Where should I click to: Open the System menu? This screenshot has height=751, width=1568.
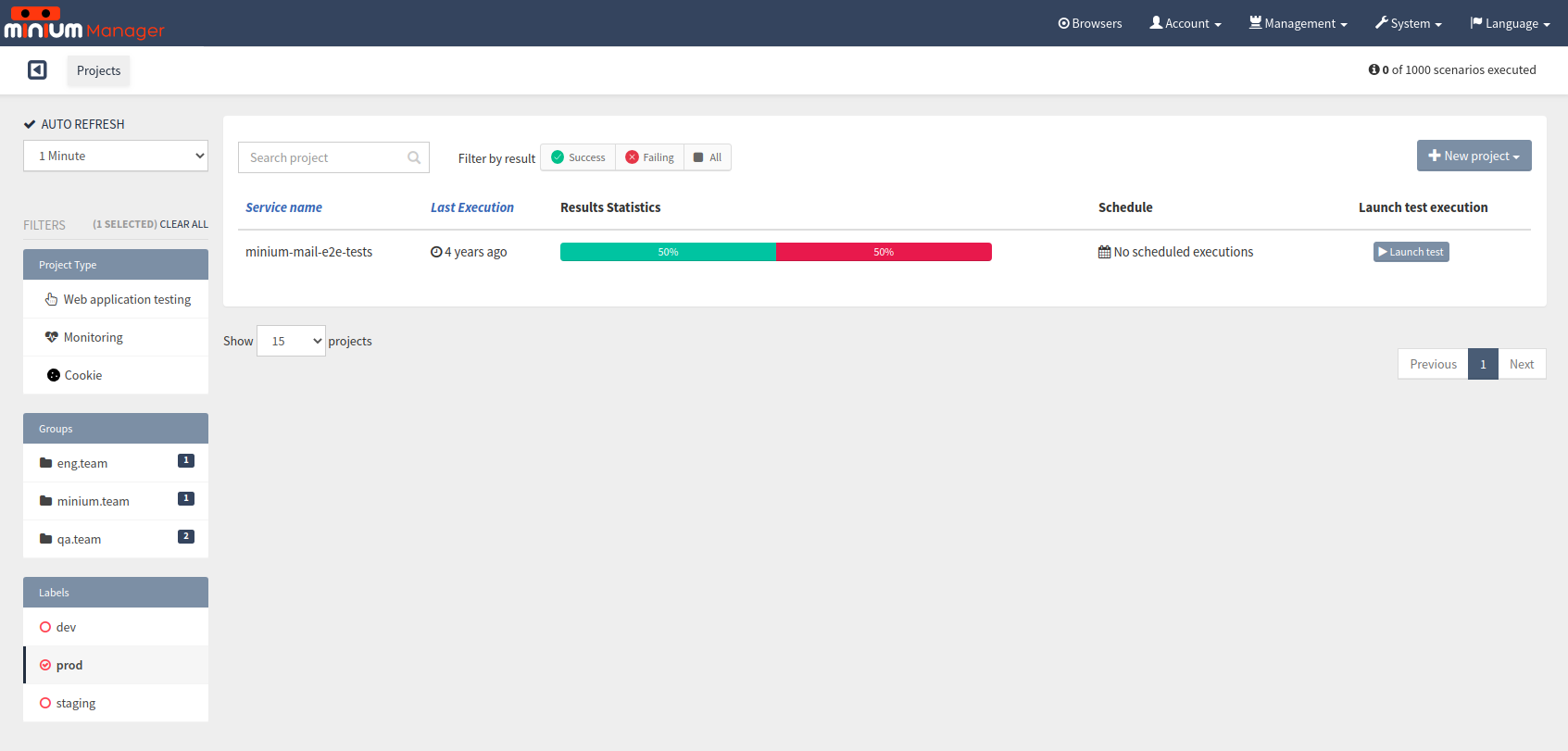click(1409, 23)
